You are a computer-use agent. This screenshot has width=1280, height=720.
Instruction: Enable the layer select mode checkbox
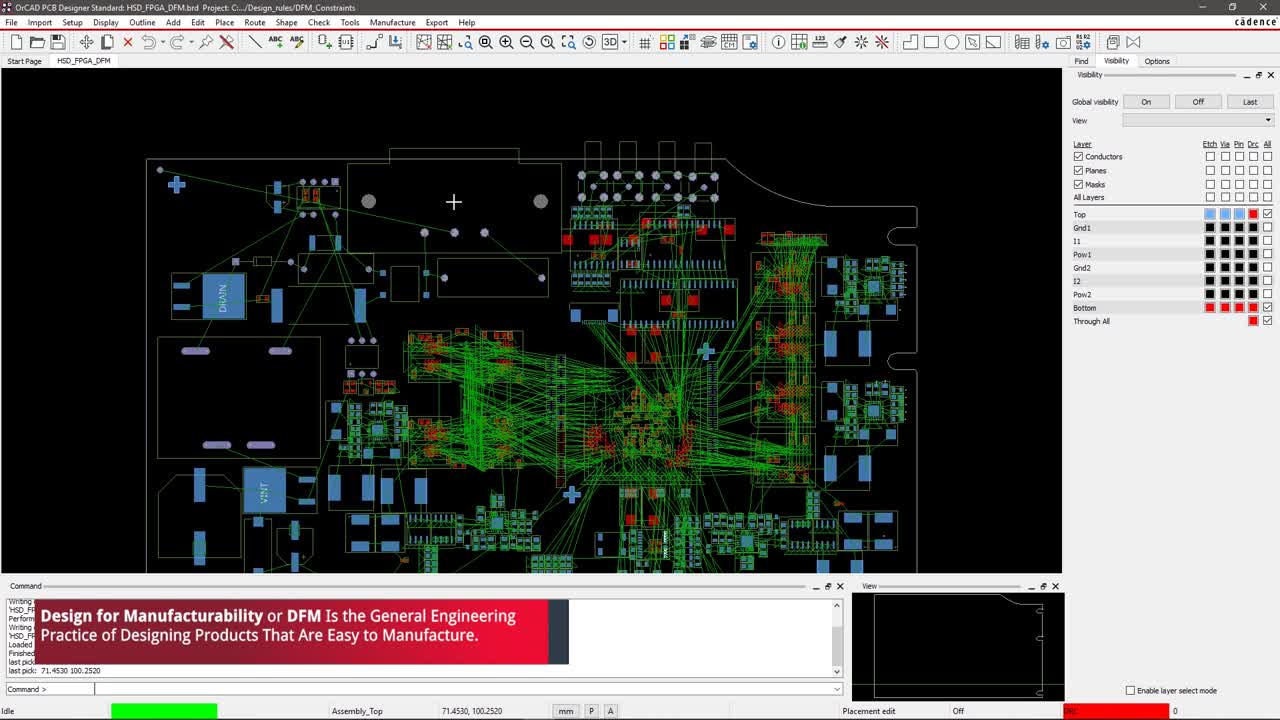click(1130, 691)
